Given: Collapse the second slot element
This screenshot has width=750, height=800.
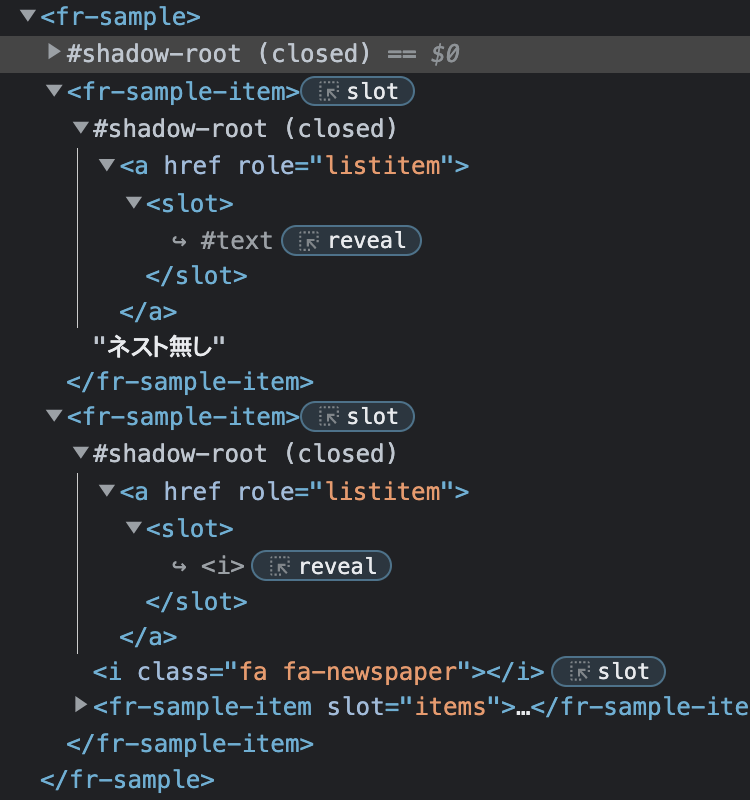Looking at the screenshot, I should [x=134, y=528].
